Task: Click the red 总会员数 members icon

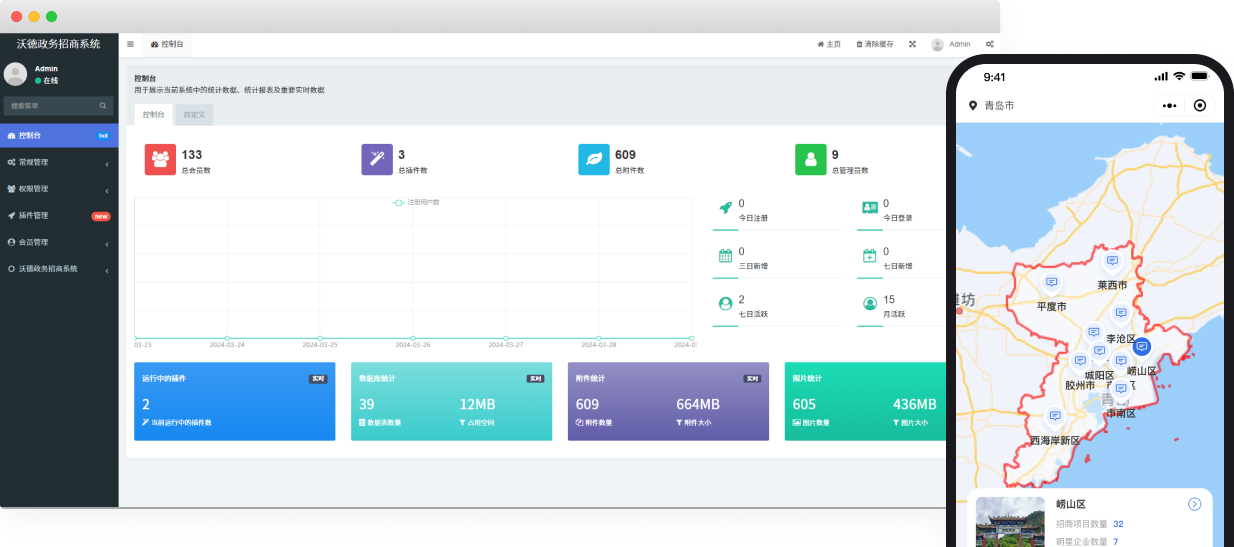Action: (x=160, y=160)
